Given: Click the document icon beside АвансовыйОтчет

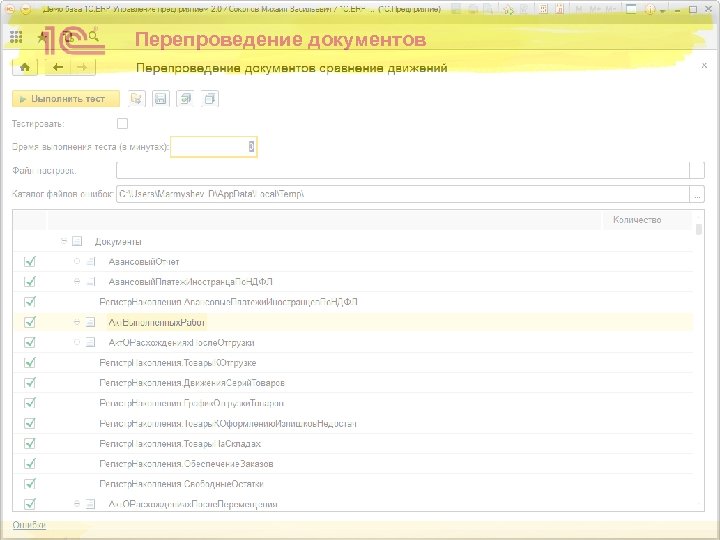Looking at the screenshot, I should point(91,262).
